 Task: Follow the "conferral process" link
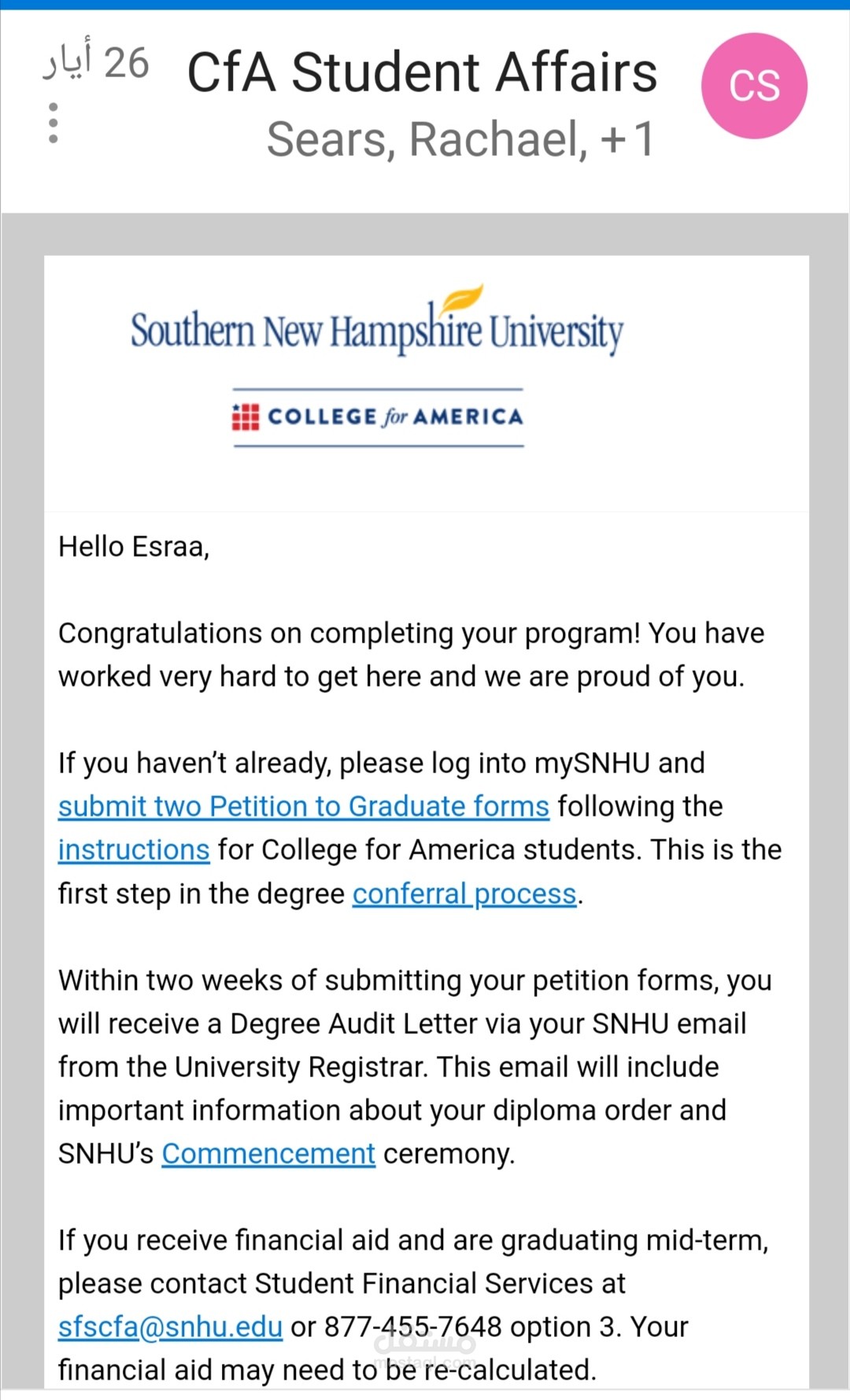coord(464,894)
